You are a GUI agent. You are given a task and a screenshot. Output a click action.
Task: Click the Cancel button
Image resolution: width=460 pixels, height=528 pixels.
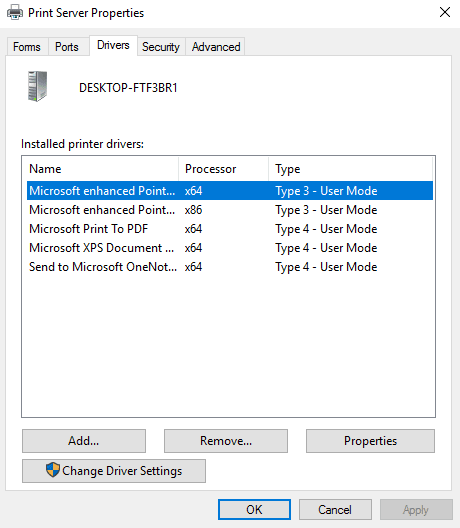(335, 509)
